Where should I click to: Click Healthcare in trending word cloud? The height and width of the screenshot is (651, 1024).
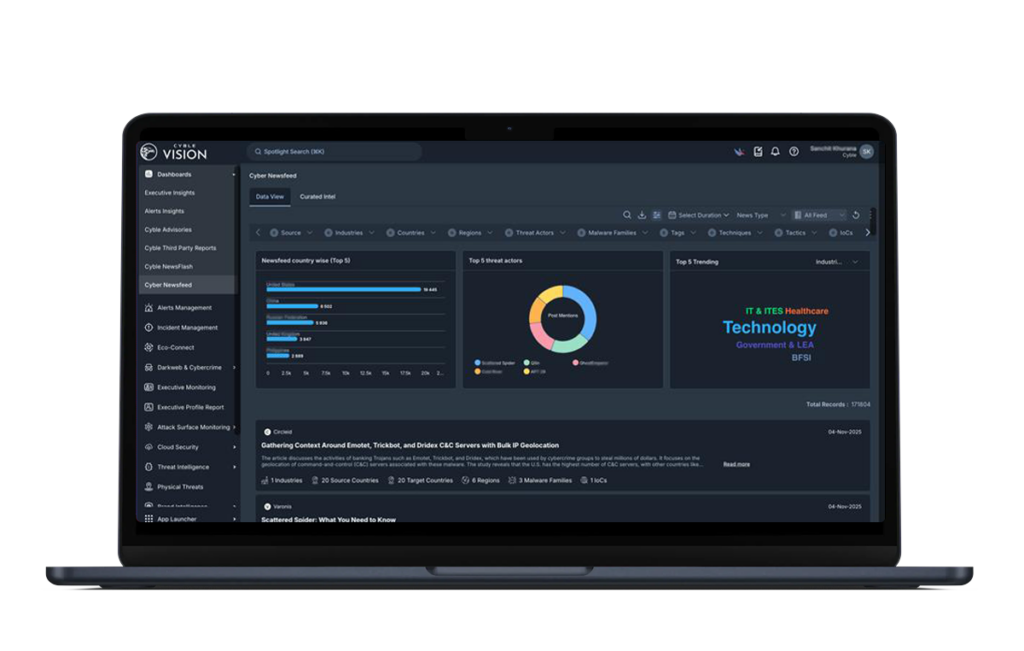pos(807,311)
